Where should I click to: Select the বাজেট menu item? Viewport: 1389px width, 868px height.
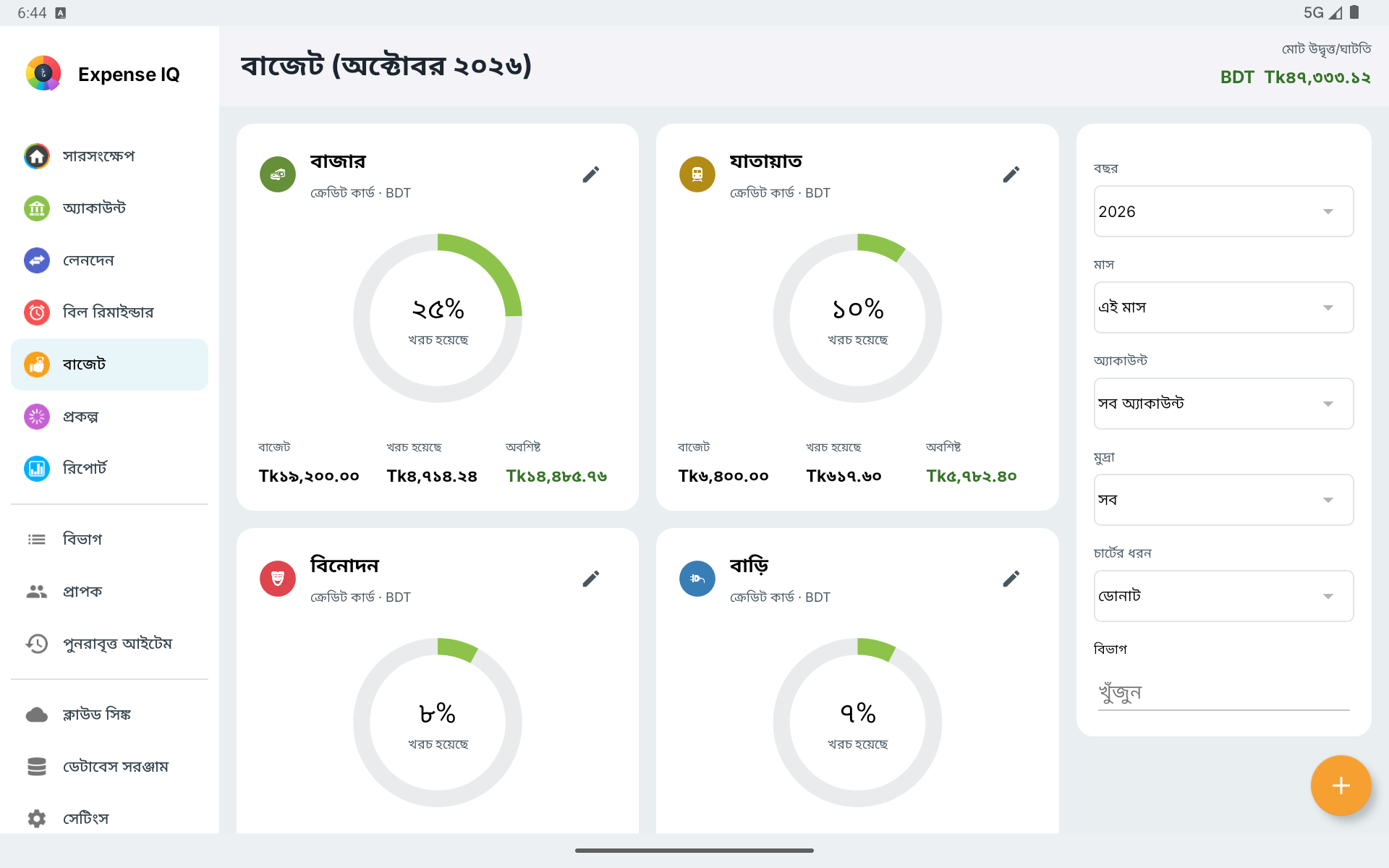[109, 365]
